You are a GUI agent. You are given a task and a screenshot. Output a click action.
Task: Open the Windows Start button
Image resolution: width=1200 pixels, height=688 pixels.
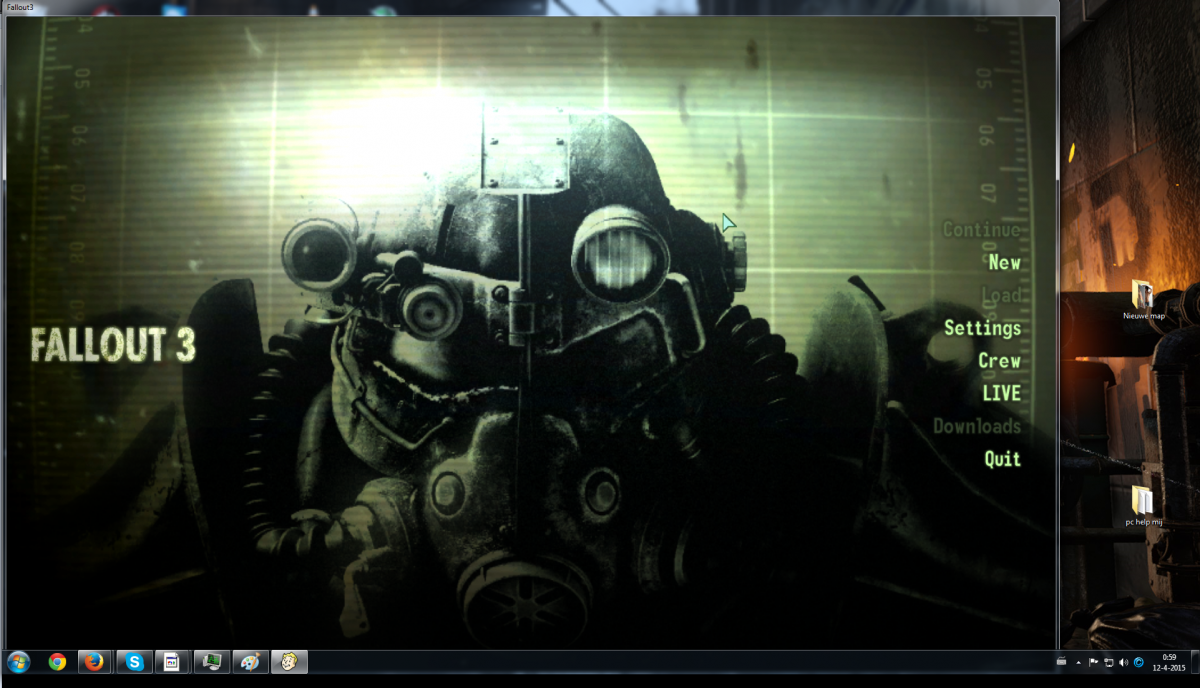(18, 662)
